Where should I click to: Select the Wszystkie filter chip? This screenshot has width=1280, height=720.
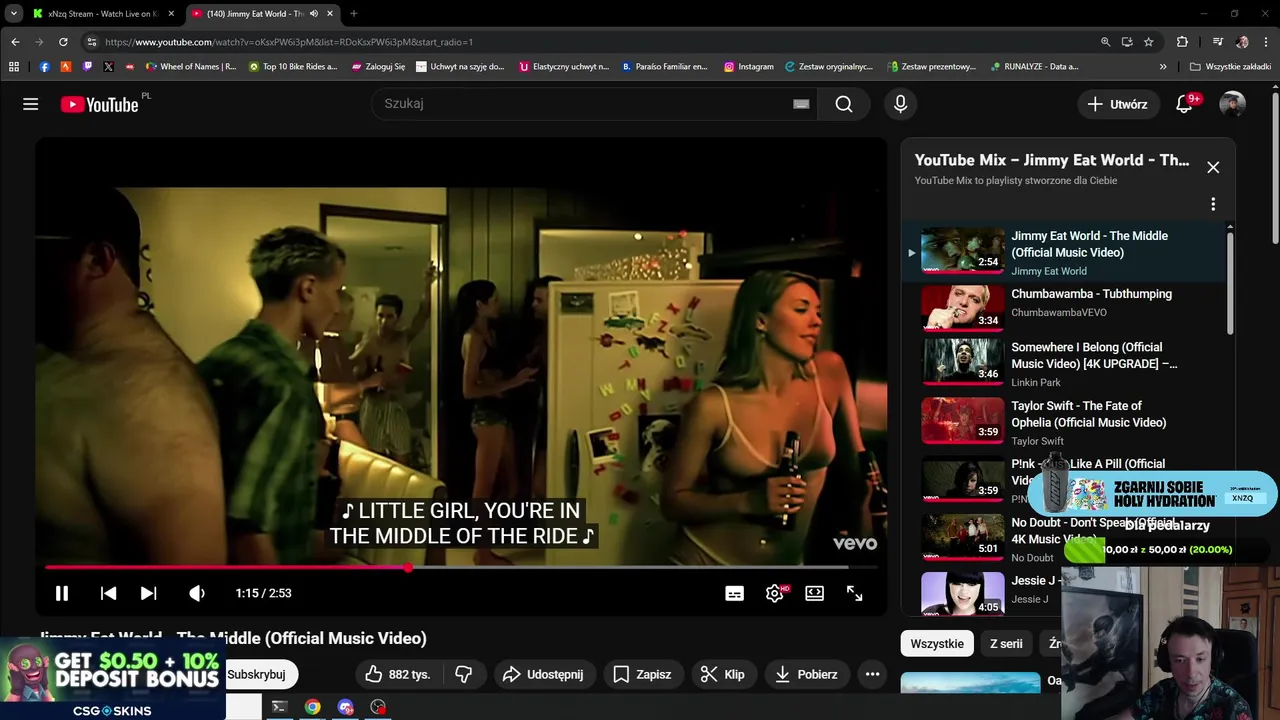point(937,644)
